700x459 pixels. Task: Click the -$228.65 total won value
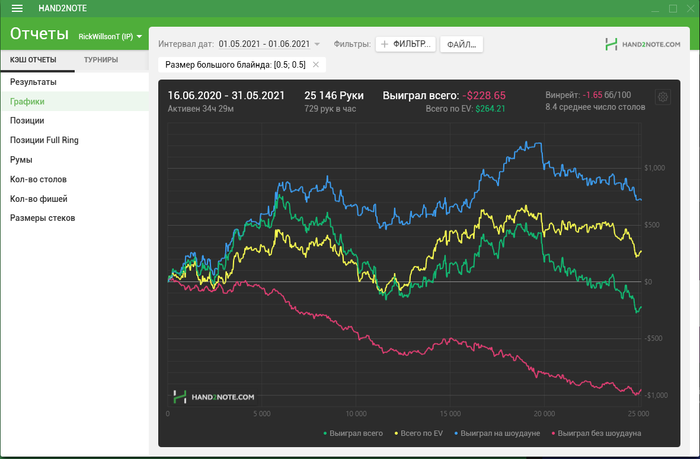(484, 96)
